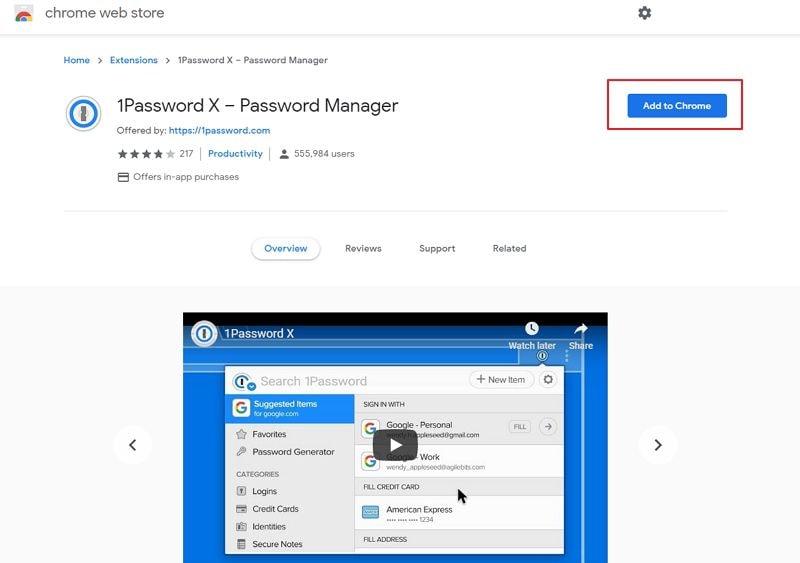Screen dimensions: 800x563
Task: Click the 1Password X extension logo icon
Action: pyautogui.click(x=83, y=113)
